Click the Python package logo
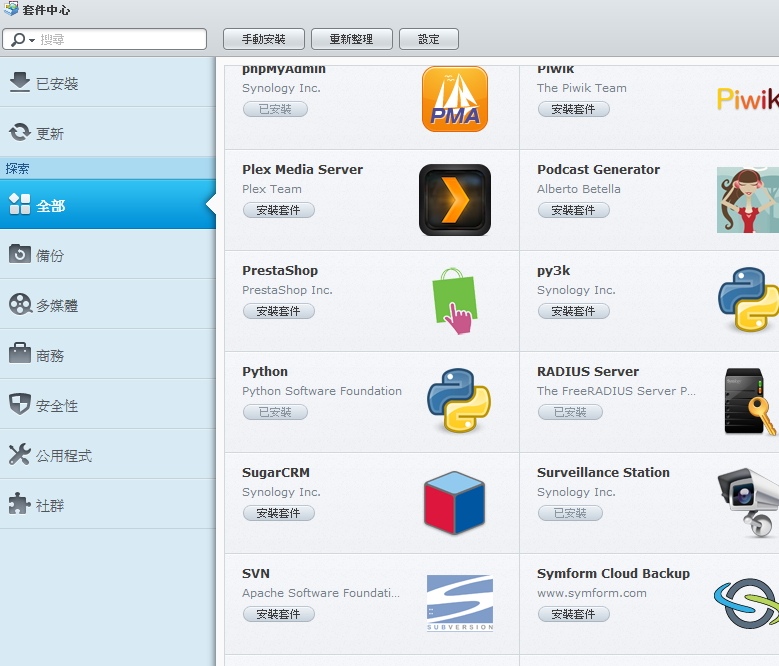Image resolution: width=779 pixels, height=666 pixels. click(x=459, y=400)
